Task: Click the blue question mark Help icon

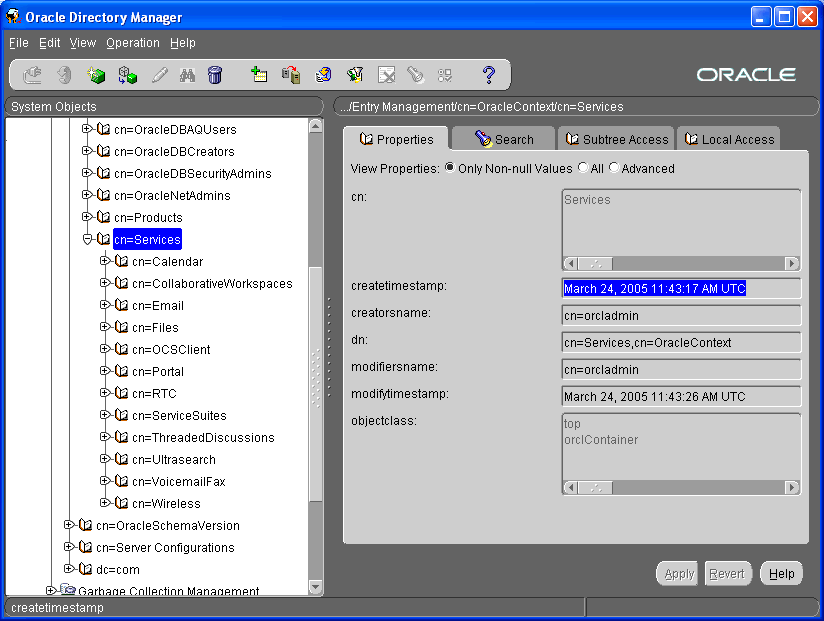Action: (489, 75)
